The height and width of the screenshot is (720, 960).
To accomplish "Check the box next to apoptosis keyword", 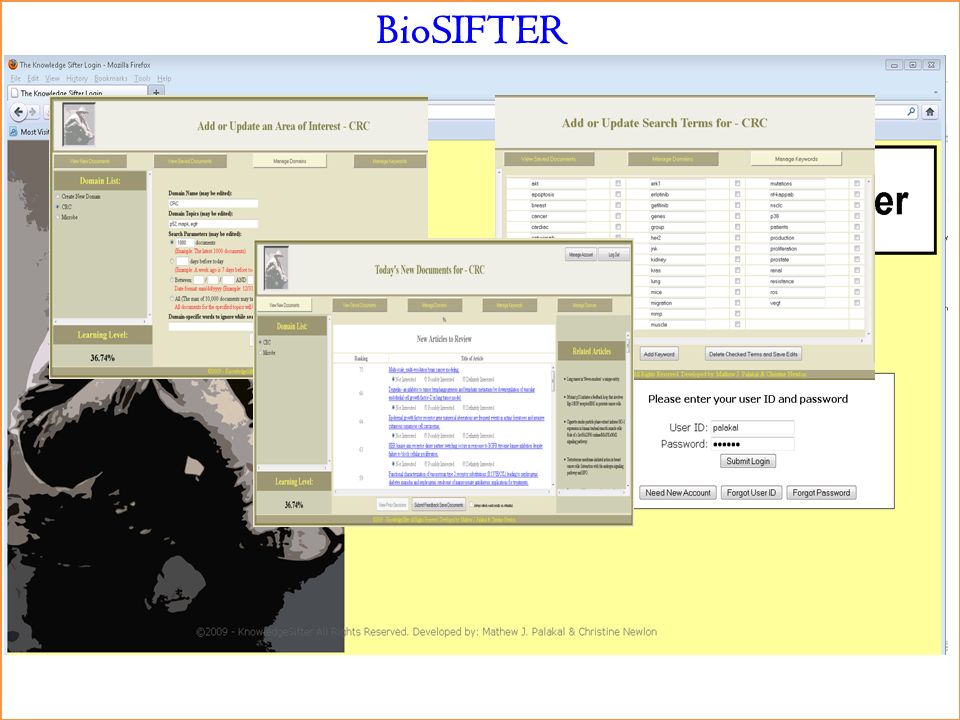I will (618, 195).
